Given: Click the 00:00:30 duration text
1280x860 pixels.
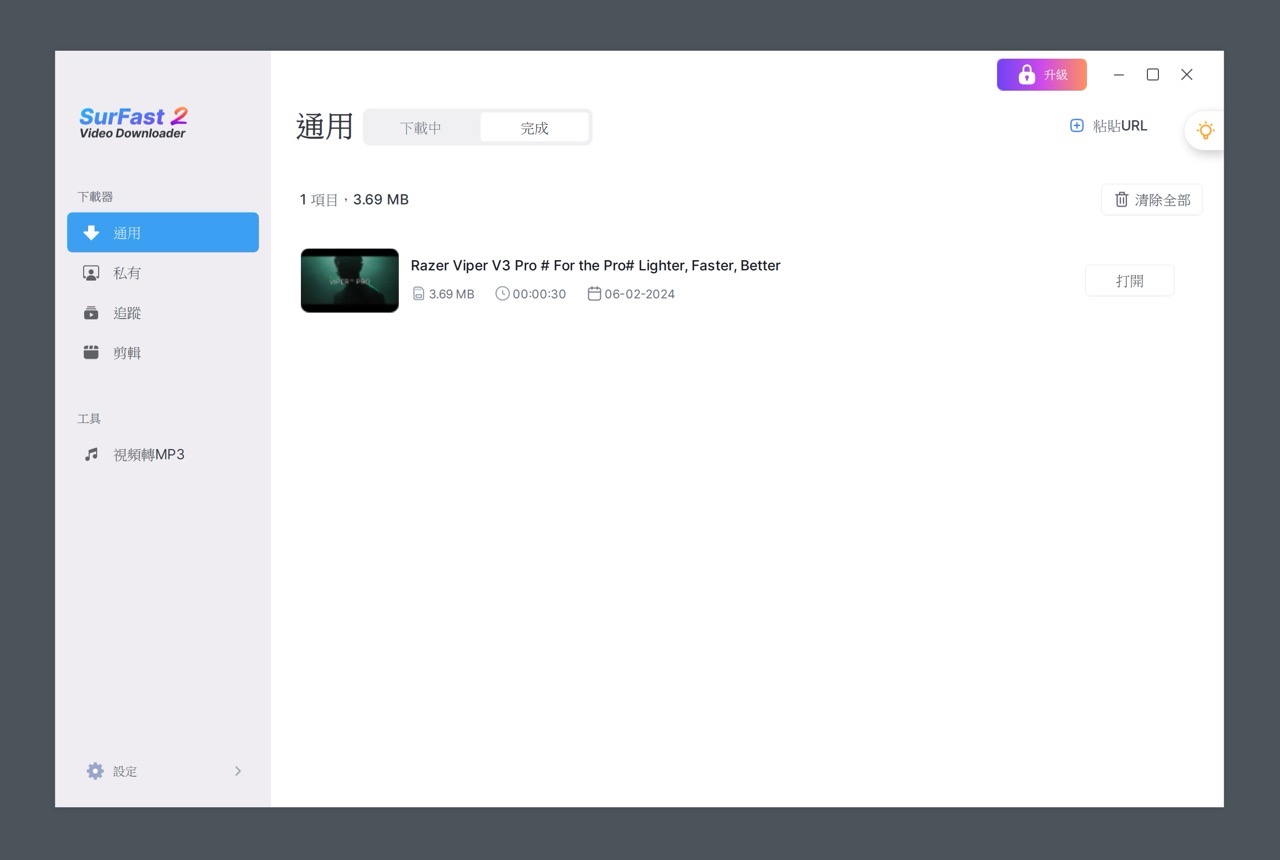Looking at the screenshot, I should click(x=539, y=294).
